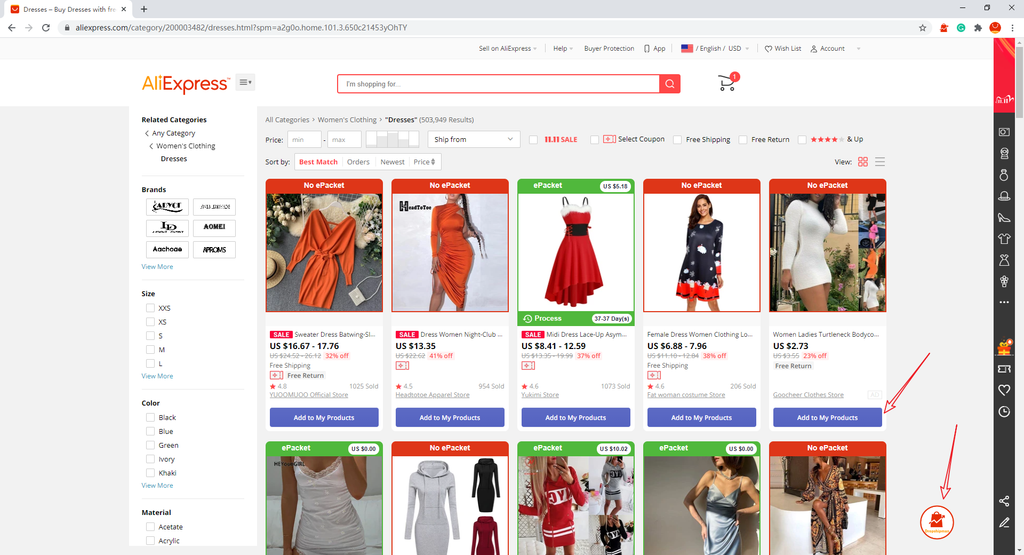The height and width of the screenshot is (555, 1024).
Task: Click the hat icon in right sidebar
Action: (1004, 196)
